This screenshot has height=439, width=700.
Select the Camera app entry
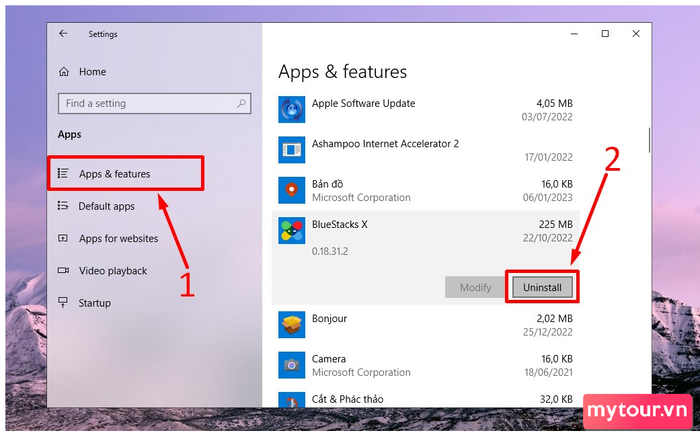[x=329, y=359]
